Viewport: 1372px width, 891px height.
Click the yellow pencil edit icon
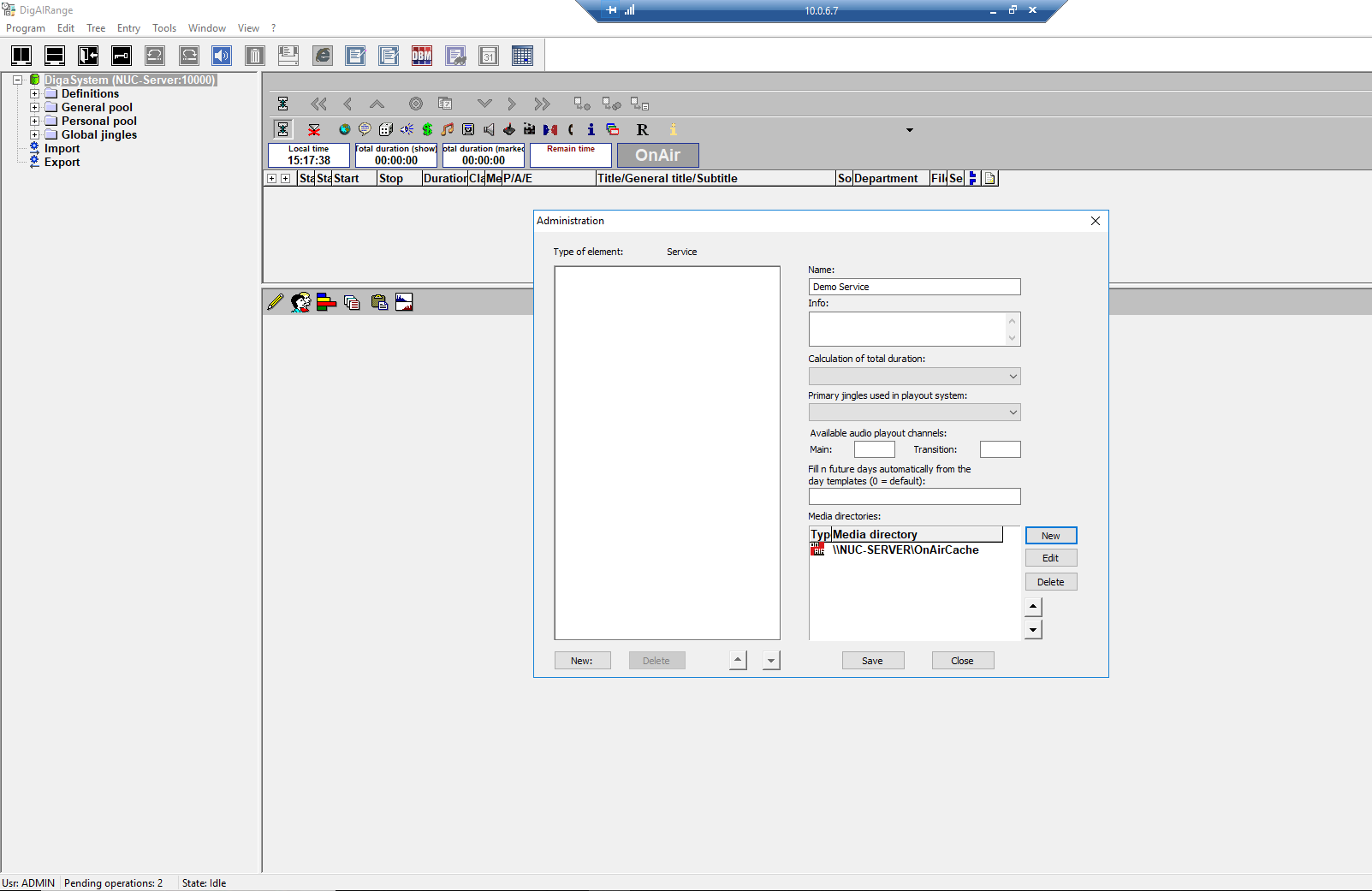click(275, 302)
